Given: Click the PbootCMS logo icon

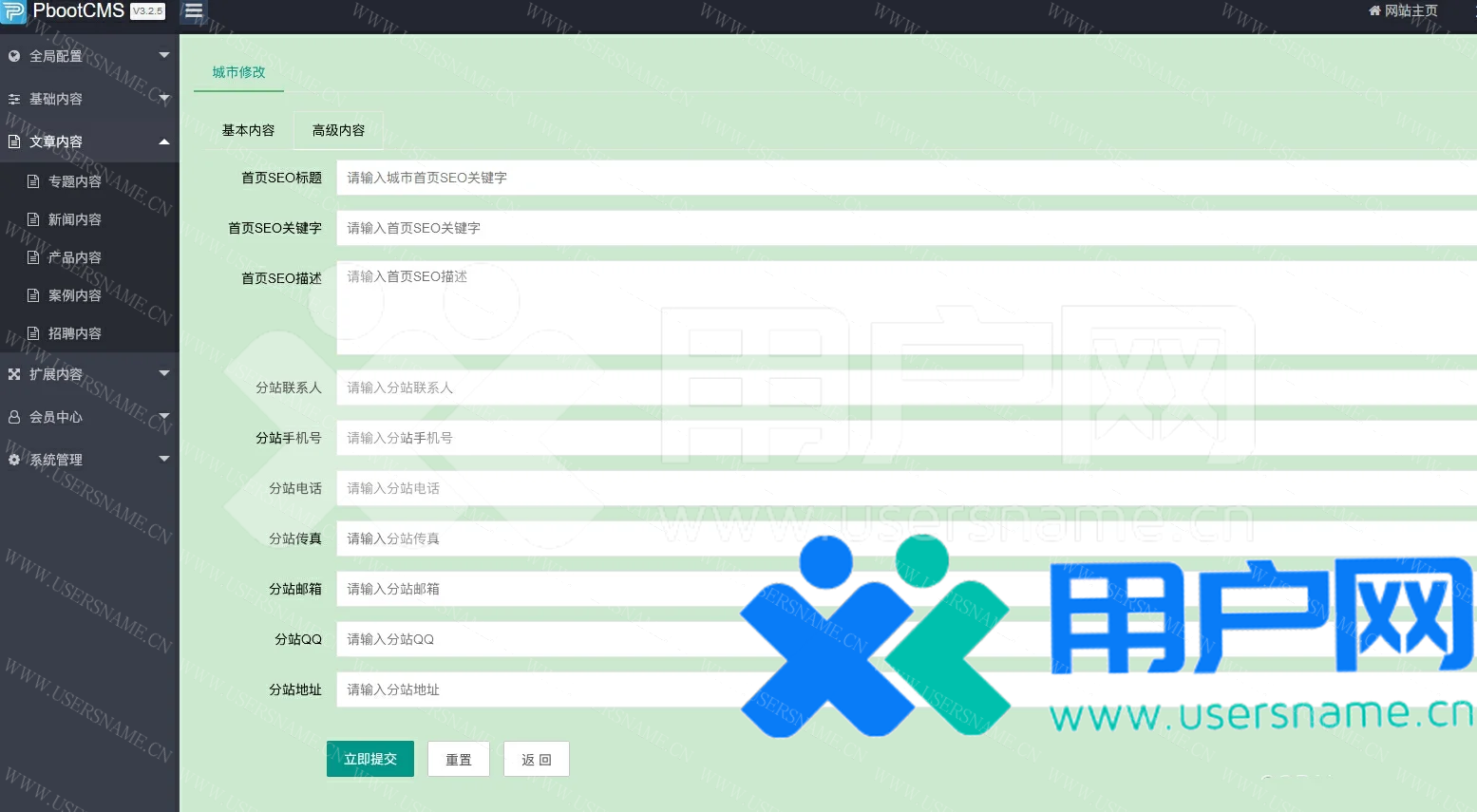Looking at the screenshot, I should point(14,11).
